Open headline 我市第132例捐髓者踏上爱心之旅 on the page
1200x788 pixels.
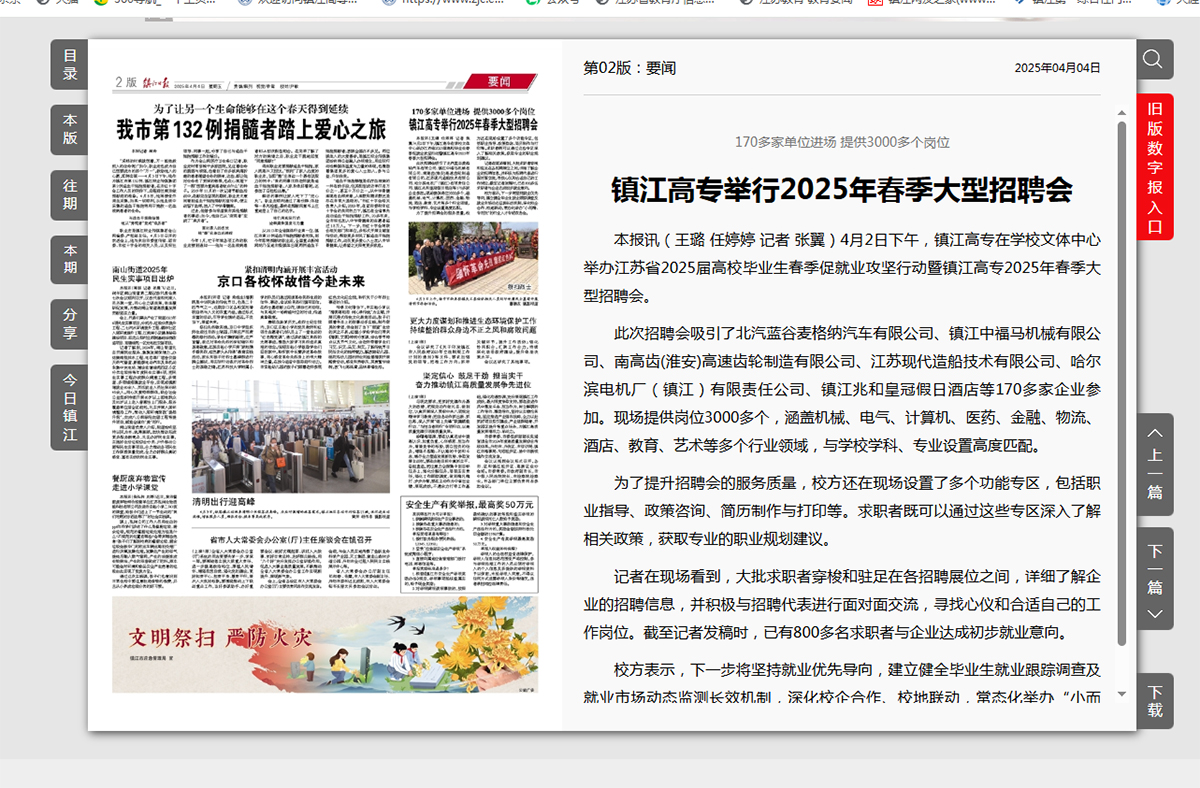(x=250, y=129)
